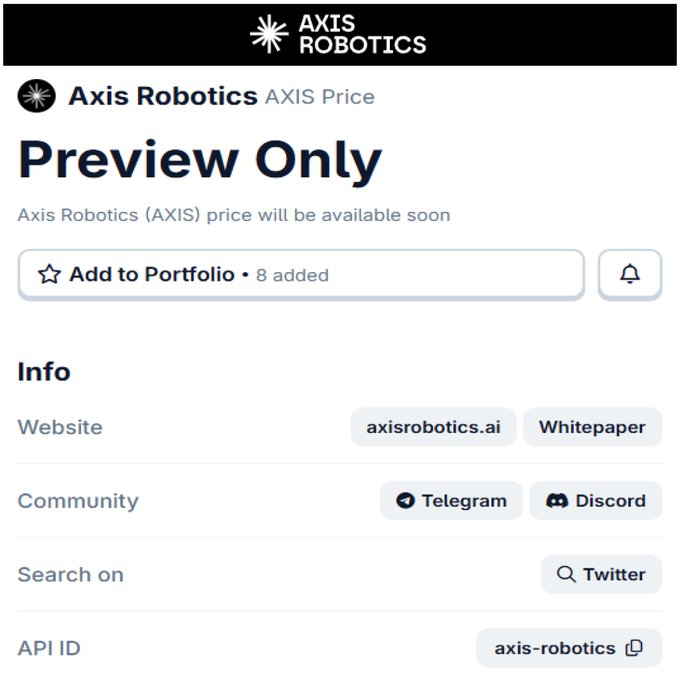Click the magnifier icon beside Twitter

coord(566,574)
